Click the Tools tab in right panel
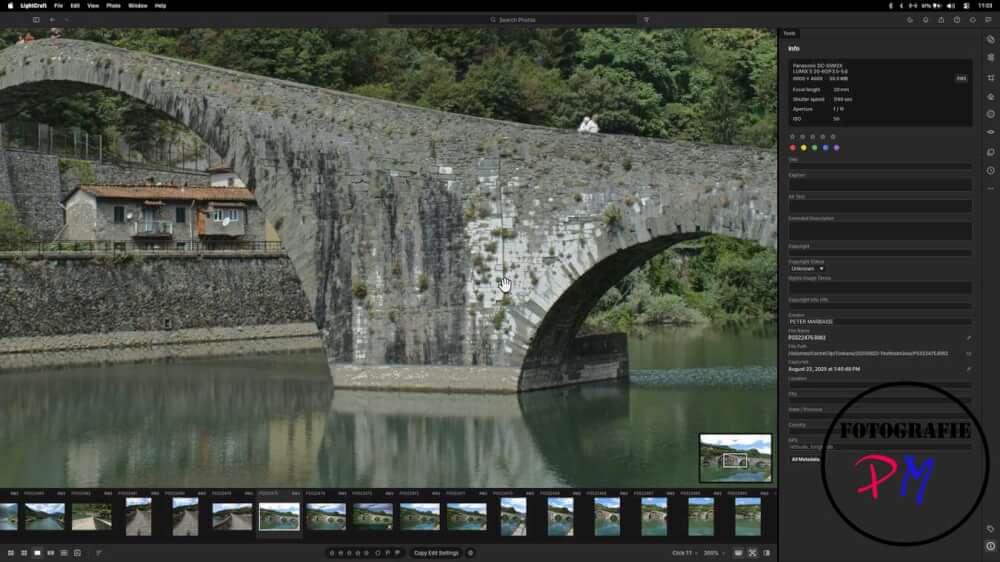This screenshot has width=1000, height=562. point(790,33)
